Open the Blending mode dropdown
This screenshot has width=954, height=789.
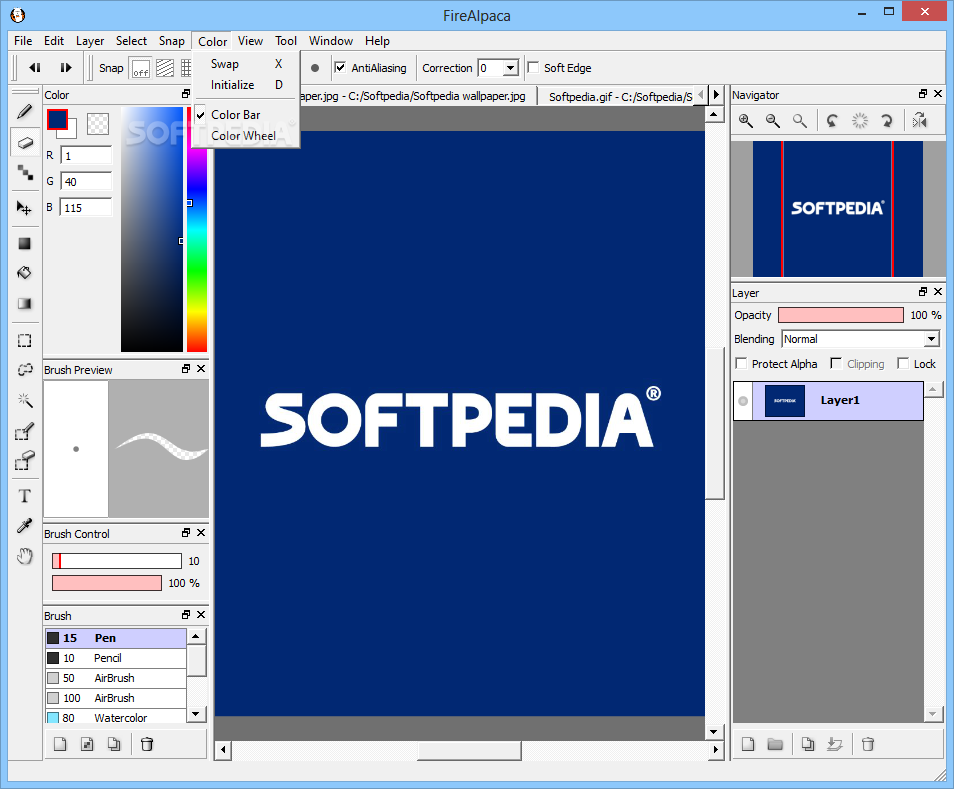(x=931, y=339)
